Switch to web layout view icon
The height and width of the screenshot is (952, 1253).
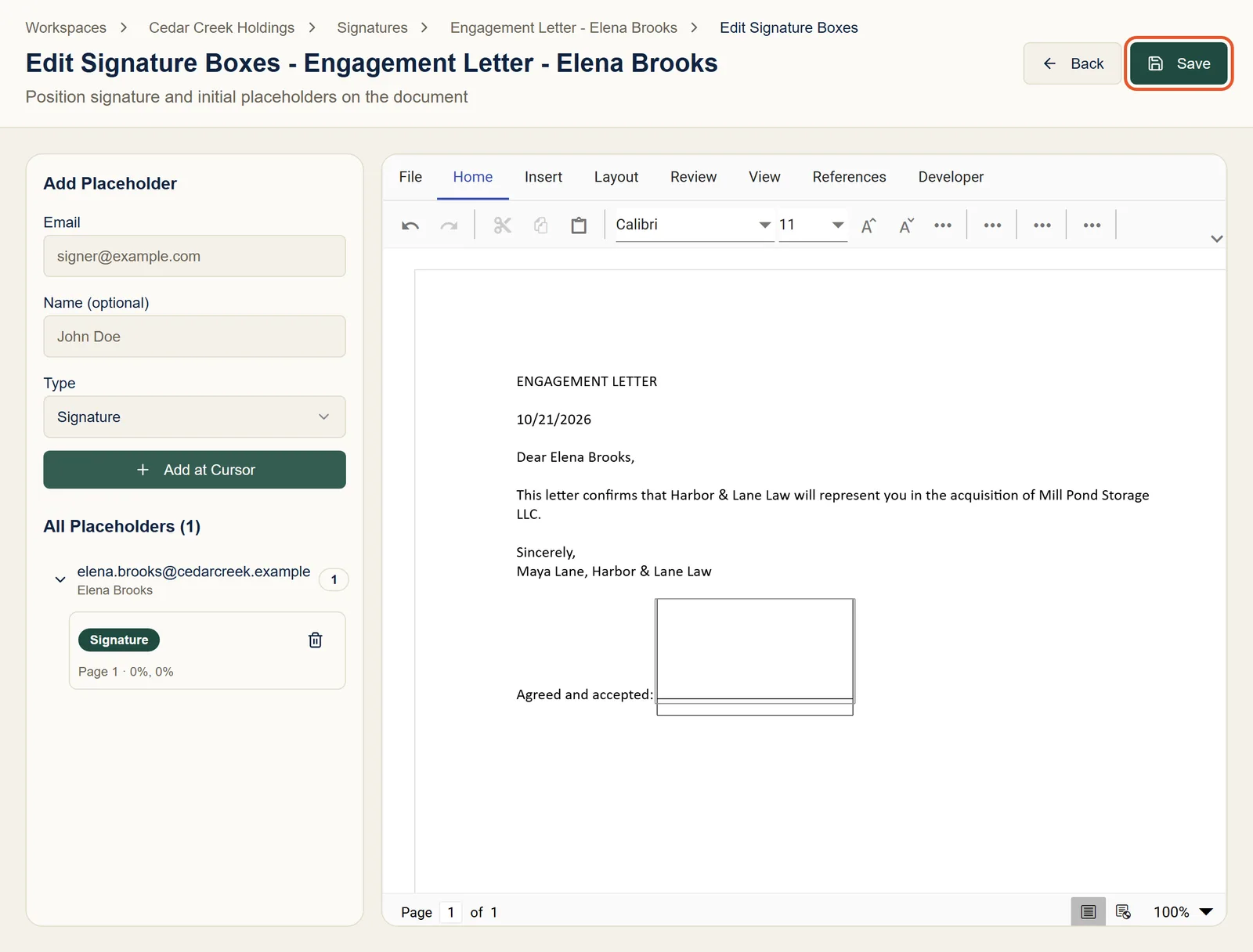pos(1123,912)
